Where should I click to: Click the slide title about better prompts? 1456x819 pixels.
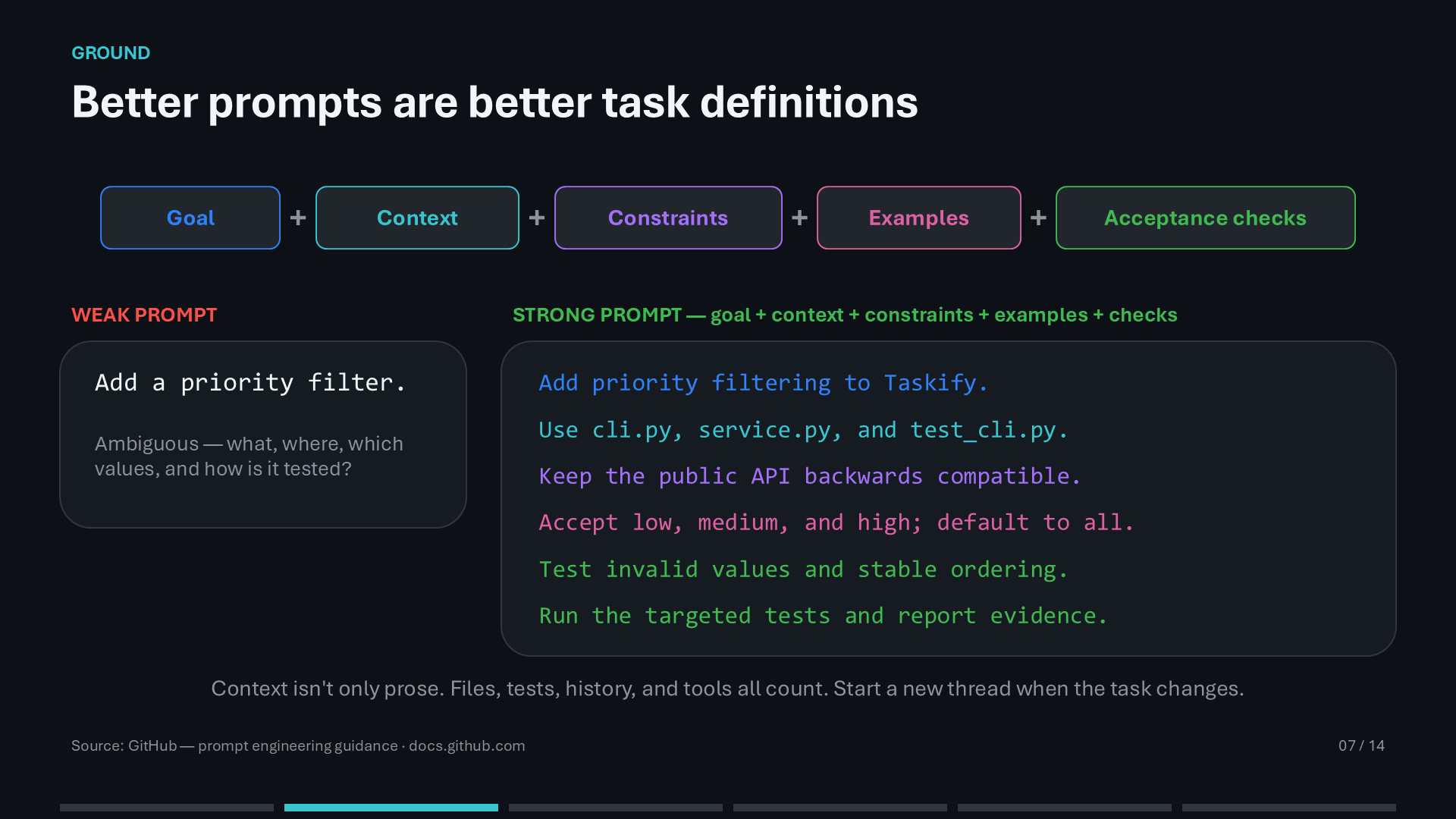click(x=494, y=102)
